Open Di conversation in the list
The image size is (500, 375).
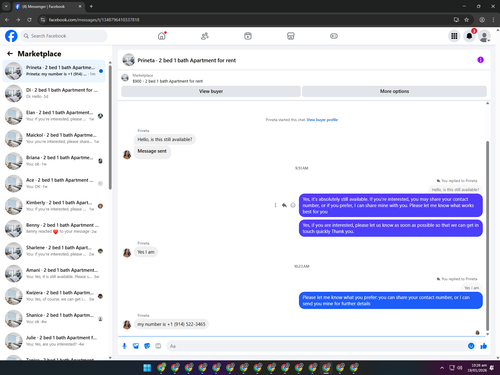click(x=54, y=93)
